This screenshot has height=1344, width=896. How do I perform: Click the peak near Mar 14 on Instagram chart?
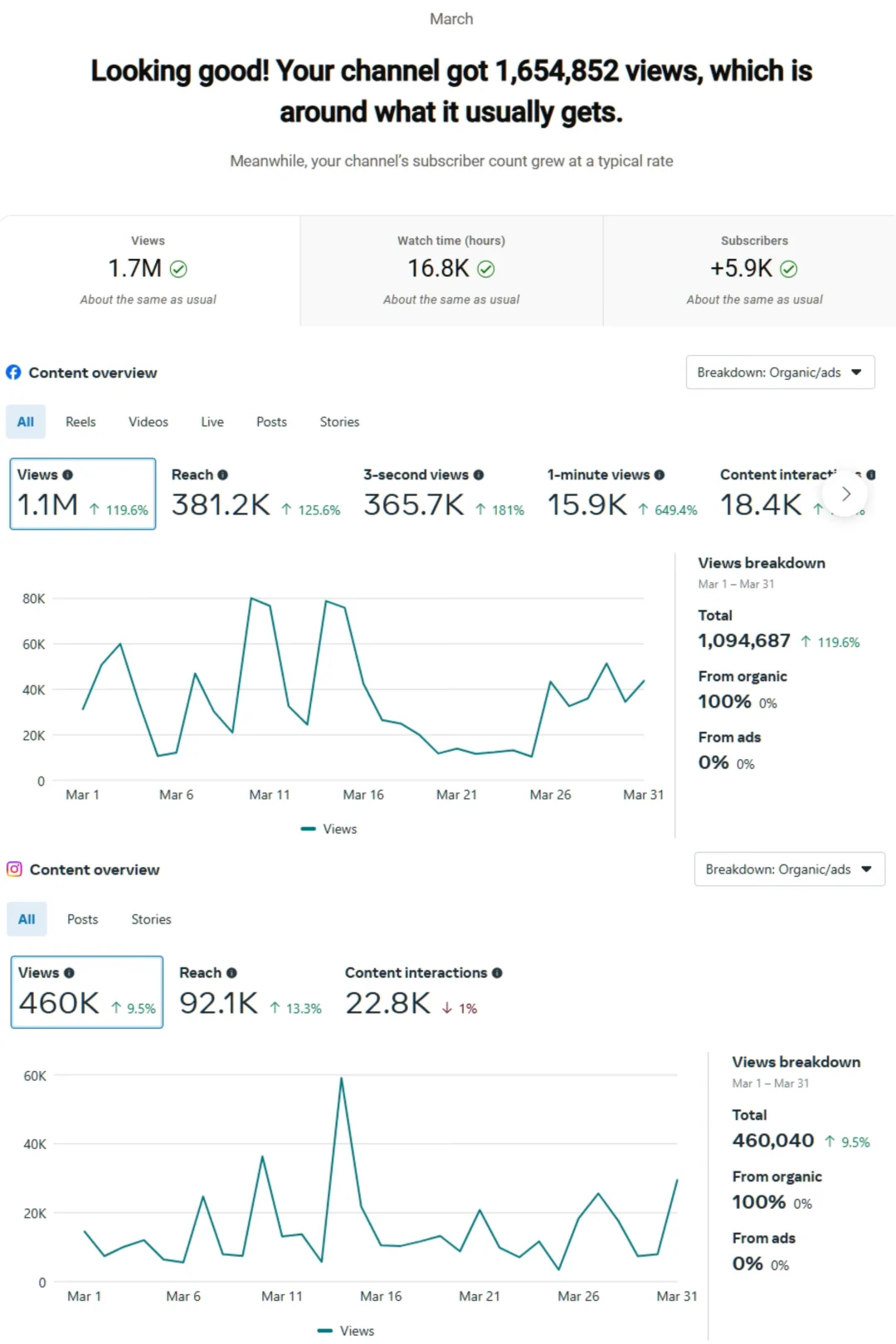(x=341, y=1079)
